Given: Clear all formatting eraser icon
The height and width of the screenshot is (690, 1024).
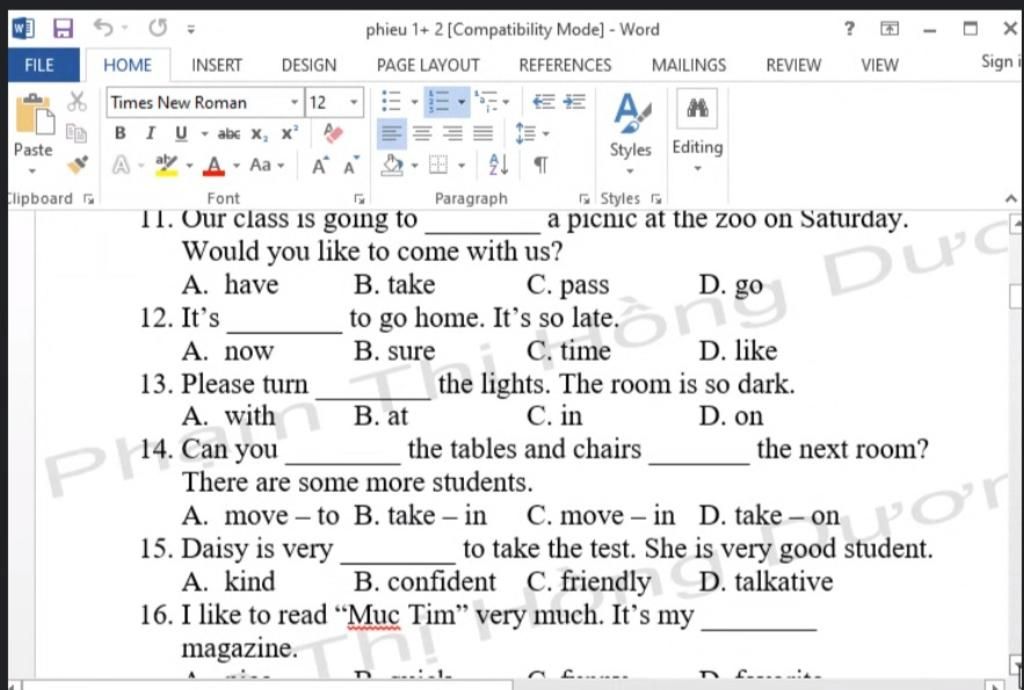Looking at the screenshot, I should pos(333,133).
